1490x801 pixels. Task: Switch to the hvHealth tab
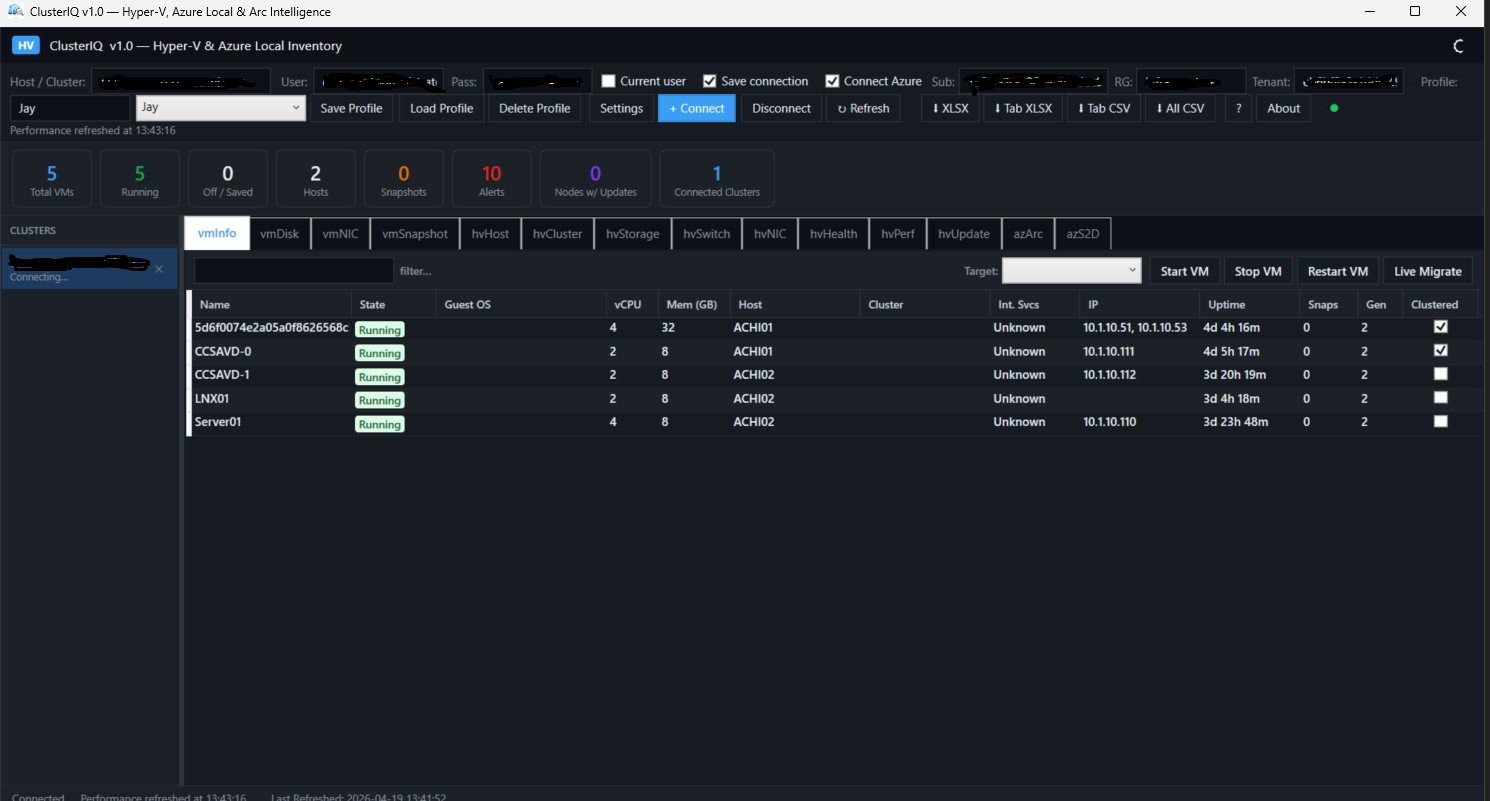[x=833, y=234]
